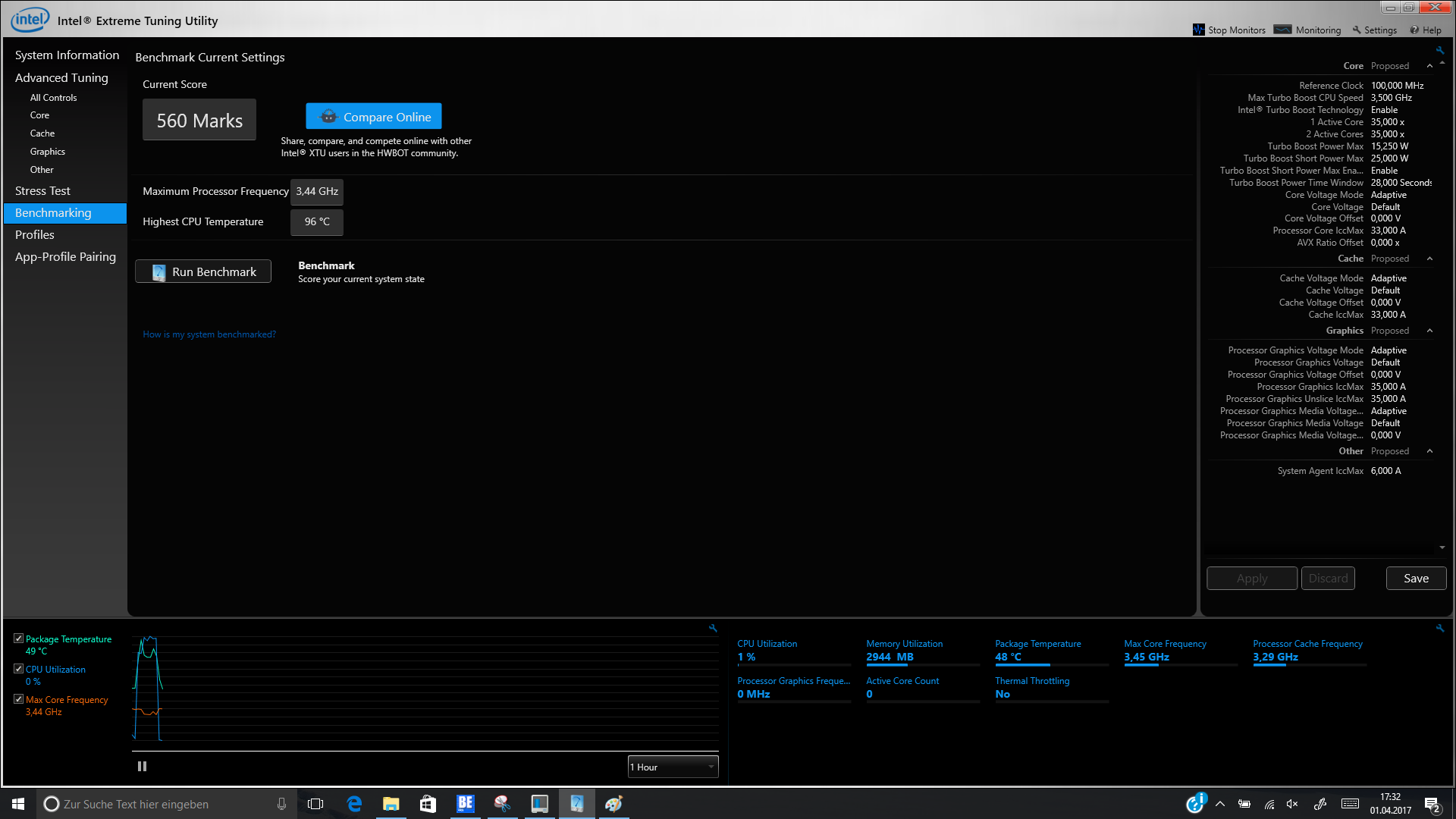
Task: Toggle the CPU Utilization graph checkbox
Action: [x=19, y=669]
